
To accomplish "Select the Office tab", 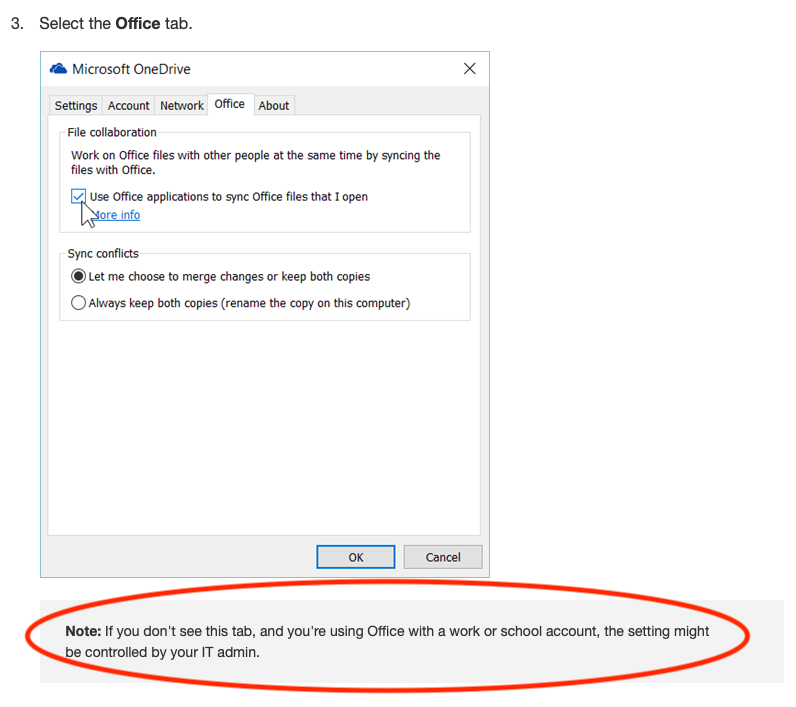I will point(230,104).
